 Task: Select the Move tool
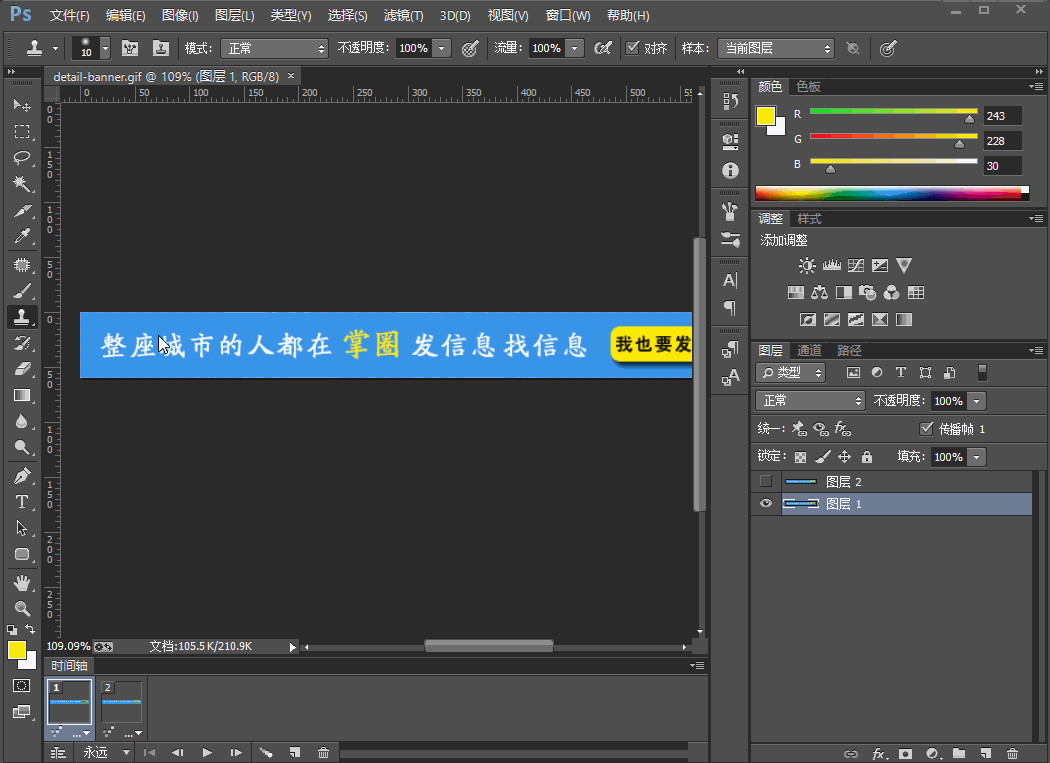tap(22, 105)
